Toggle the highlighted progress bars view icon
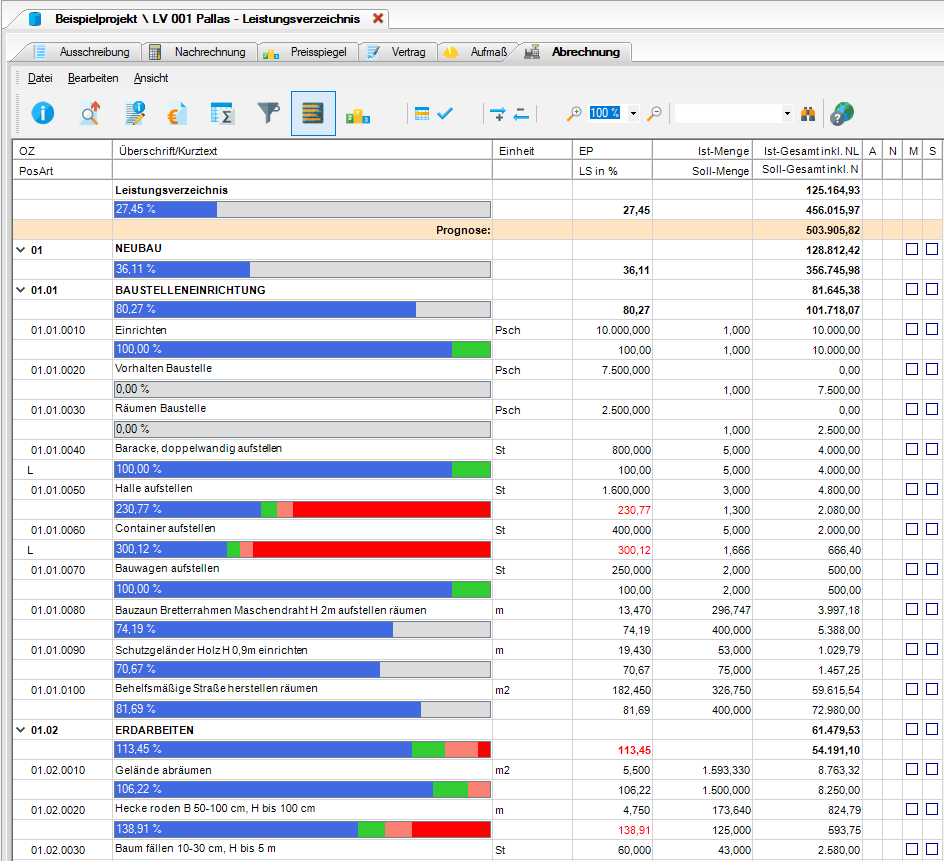Image resolution: width=944 pixels, height=861 pixels. coord(313,113)
